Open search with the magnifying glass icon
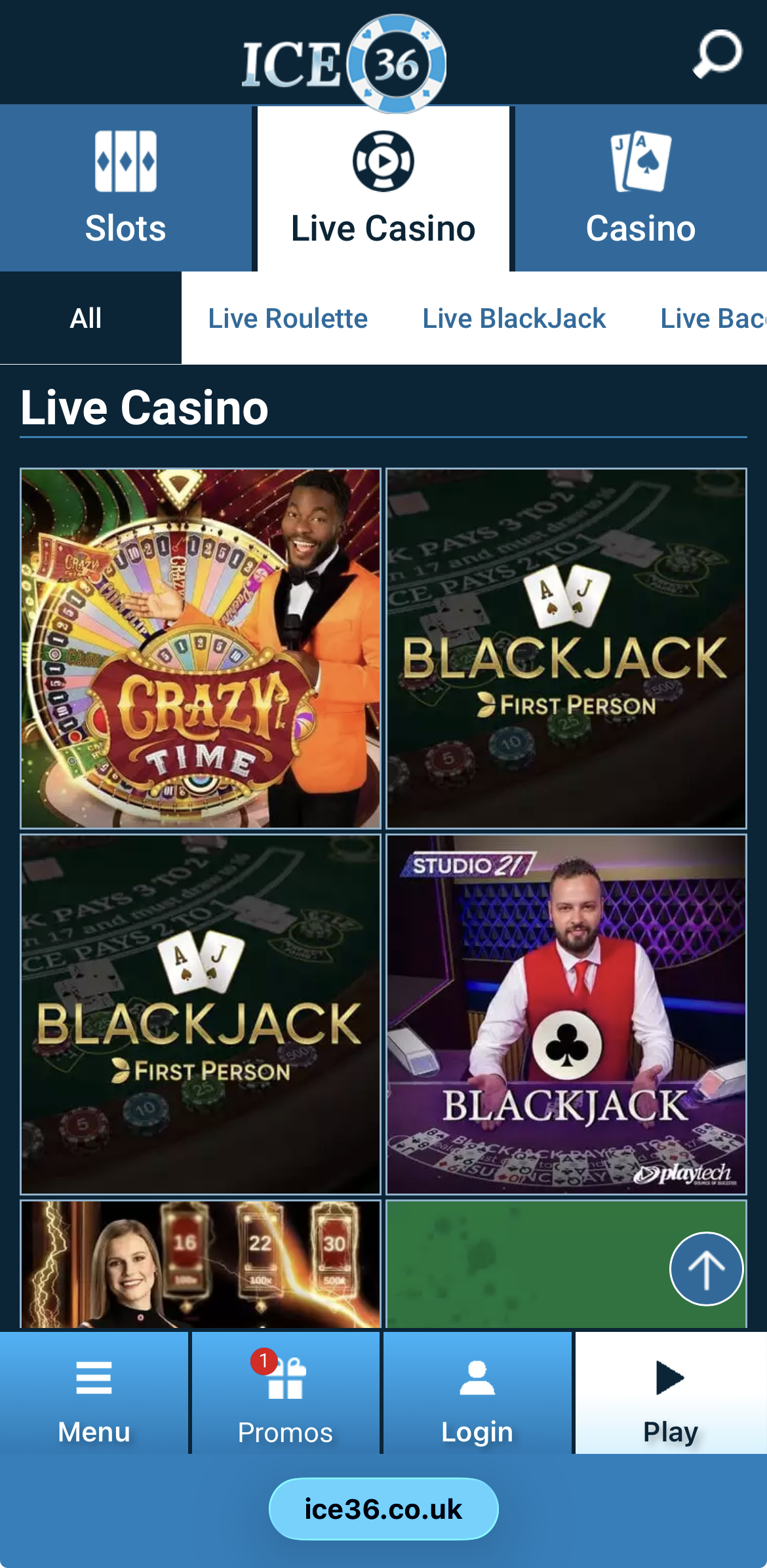Screen dimensions: 767x1568 click(x=717, y=54)
